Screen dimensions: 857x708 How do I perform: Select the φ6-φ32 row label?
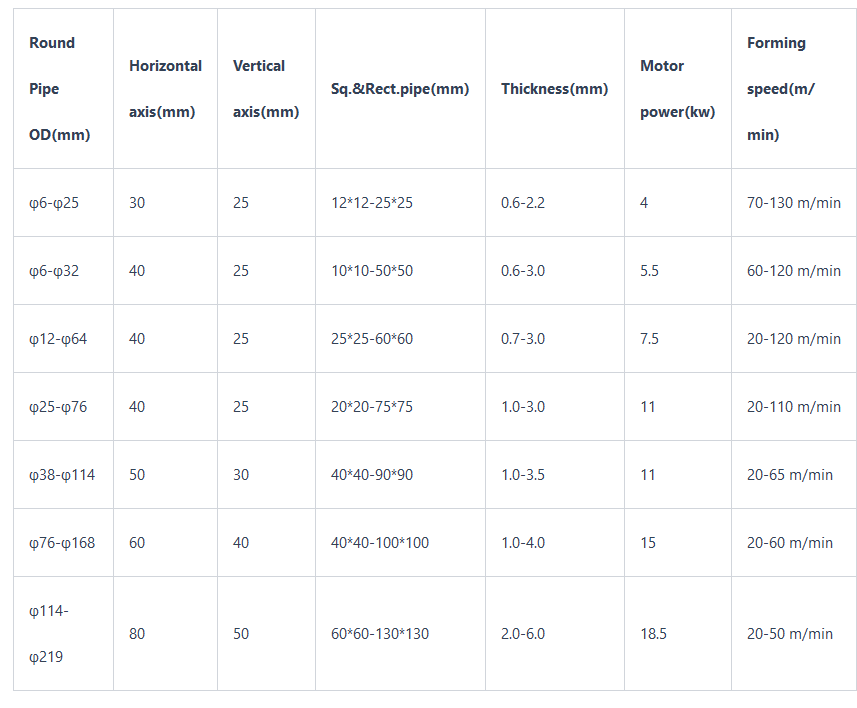pyautogui.click(x=54, y=271)
